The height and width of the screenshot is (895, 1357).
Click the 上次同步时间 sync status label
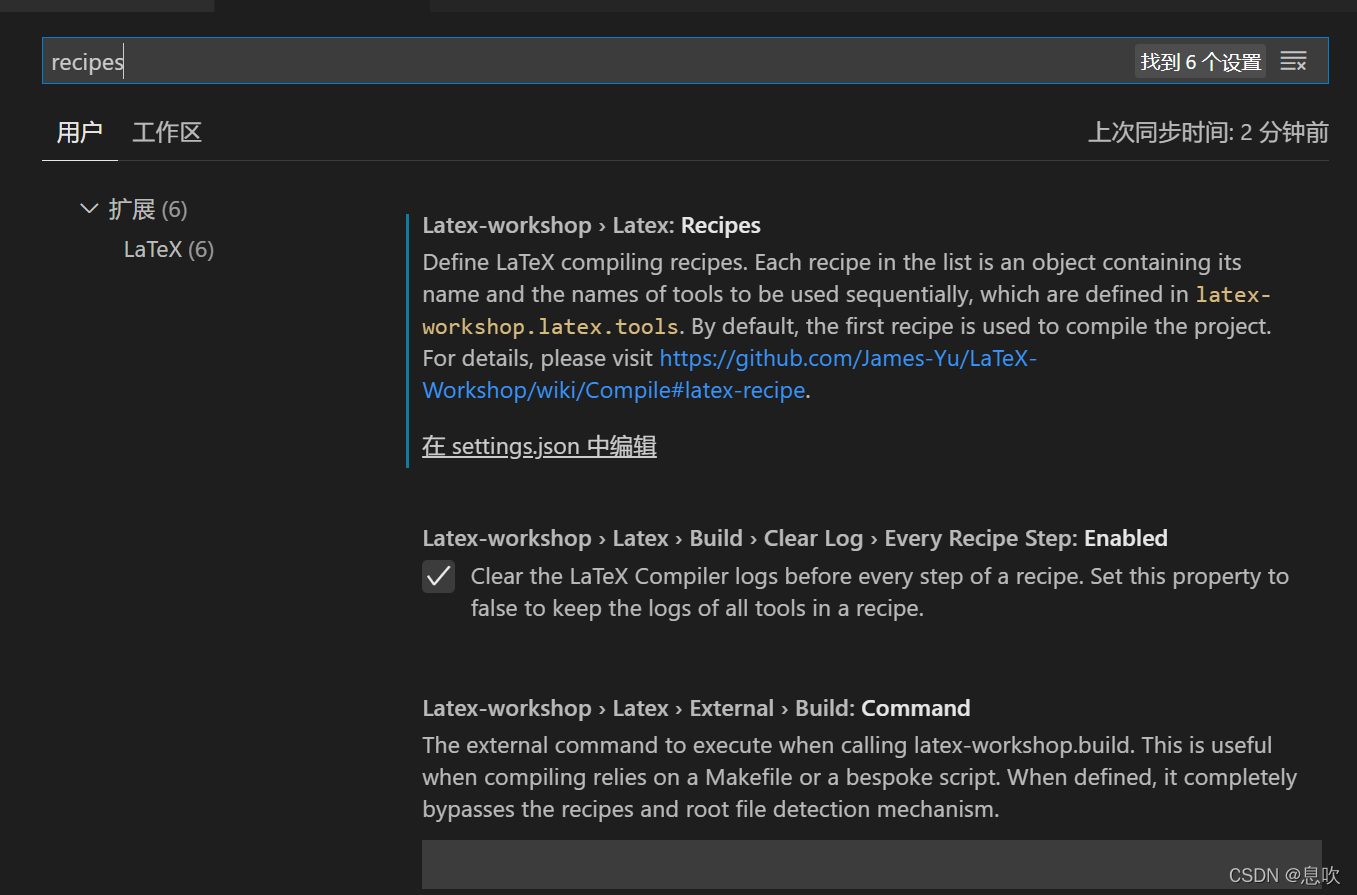coord(1207,131)
